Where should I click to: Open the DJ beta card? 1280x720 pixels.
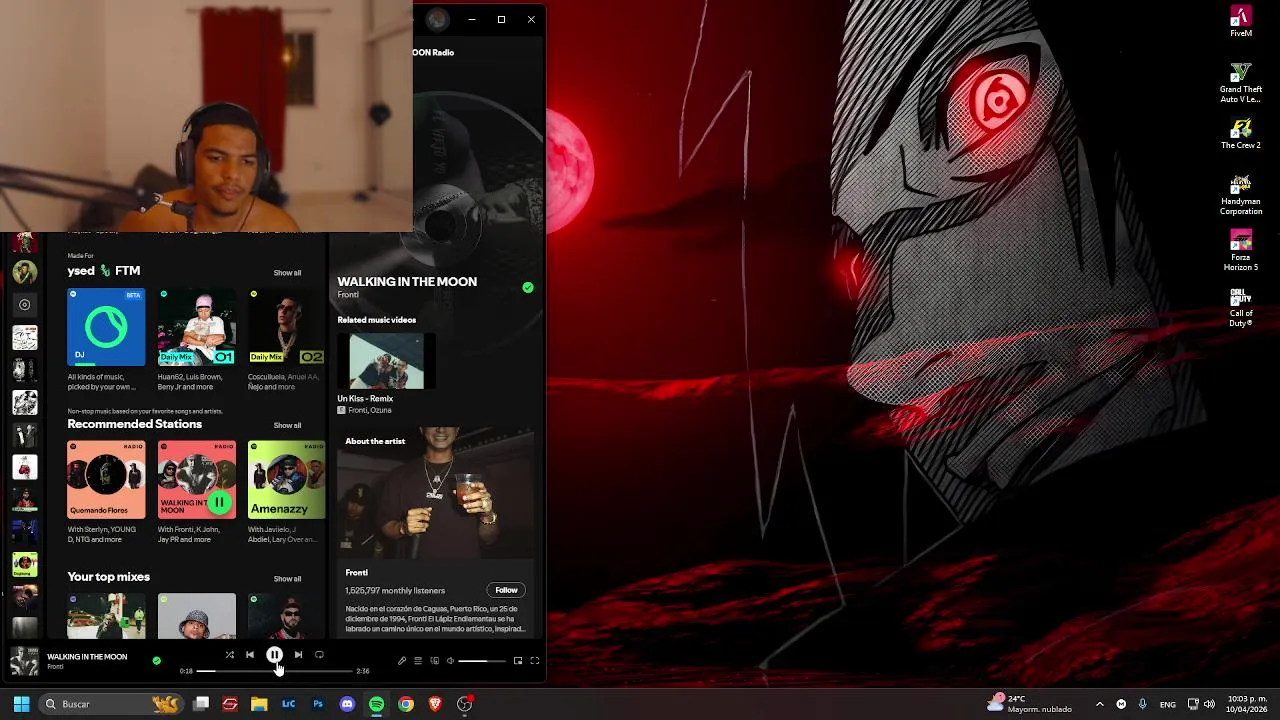tap(106, 326)
